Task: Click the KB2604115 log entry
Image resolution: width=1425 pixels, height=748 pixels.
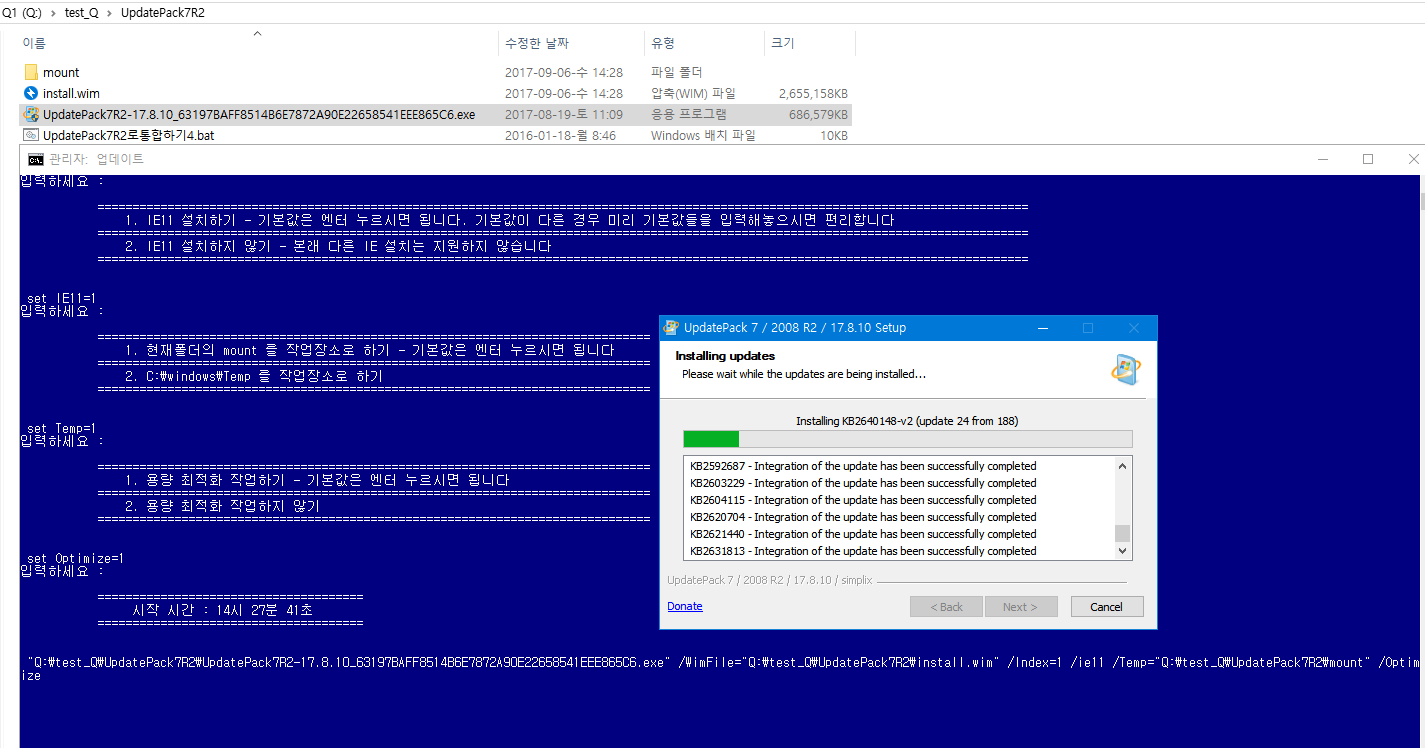Action: [x=863, y=500]
